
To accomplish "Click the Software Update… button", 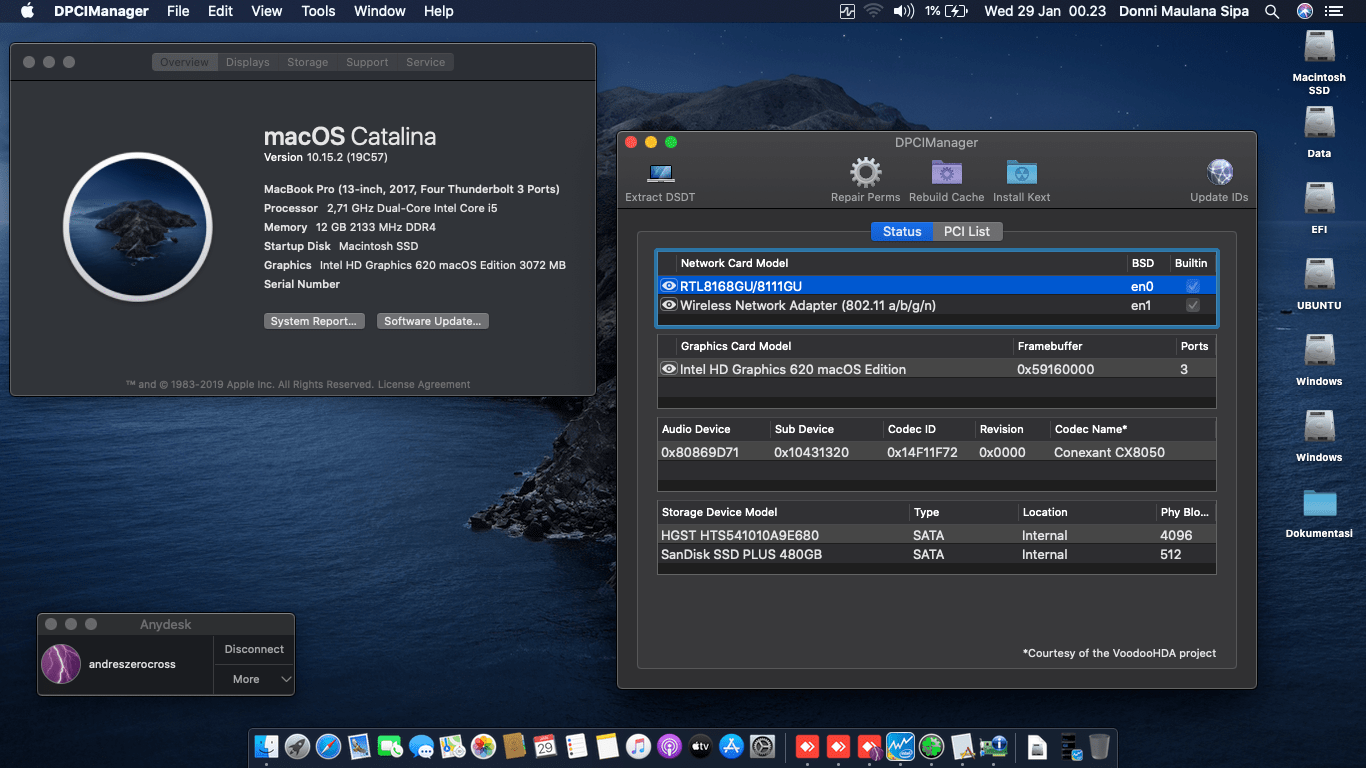I will [433, 321].
